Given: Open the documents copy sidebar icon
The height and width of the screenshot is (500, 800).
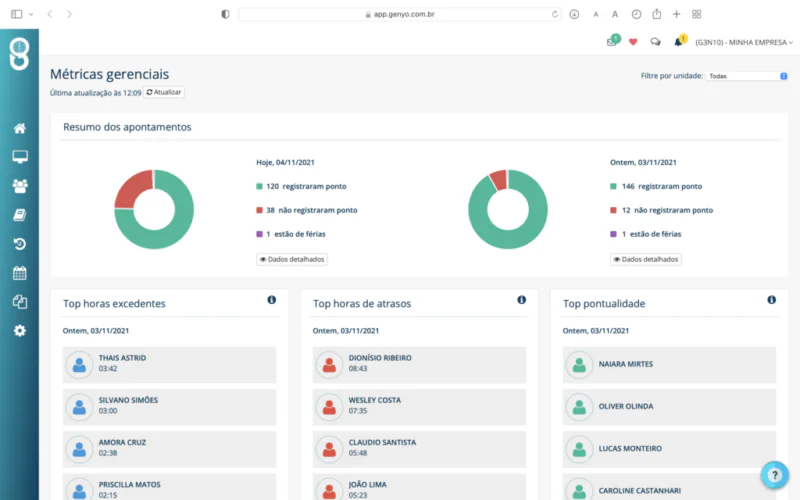Looking at the screenshot, I should 19,302.
